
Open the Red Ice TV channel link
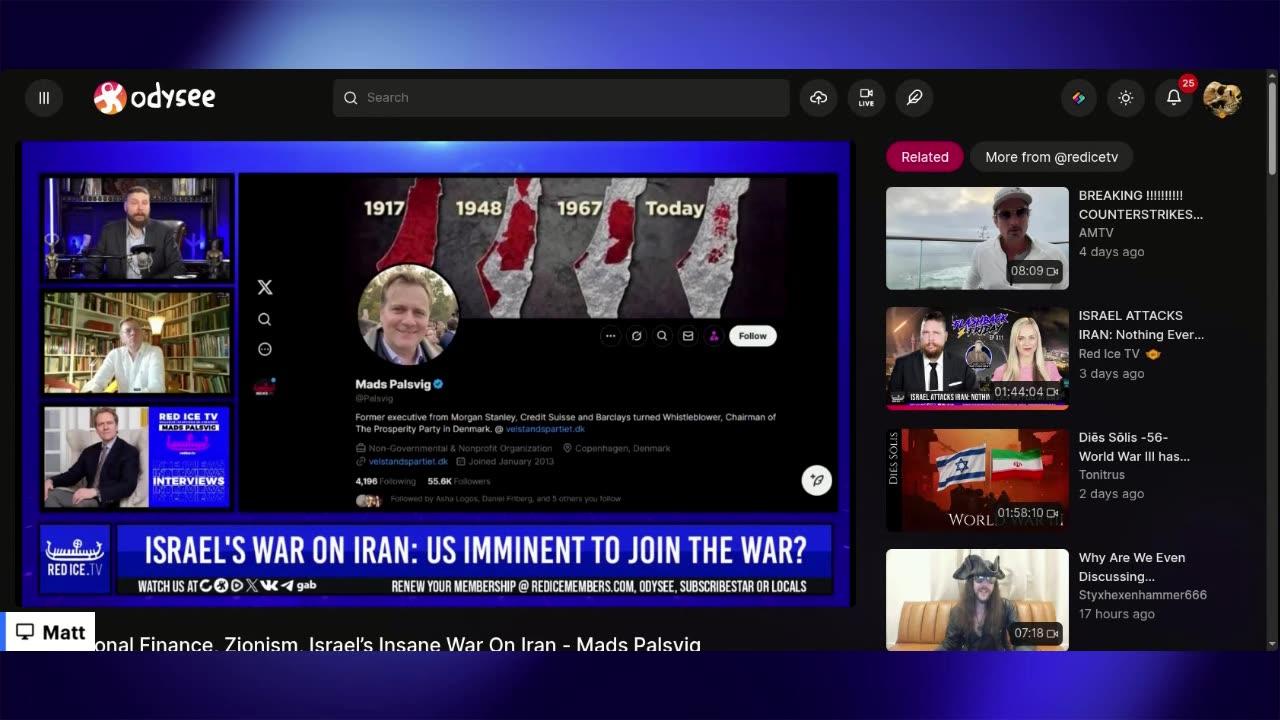tap(1109, 354)
